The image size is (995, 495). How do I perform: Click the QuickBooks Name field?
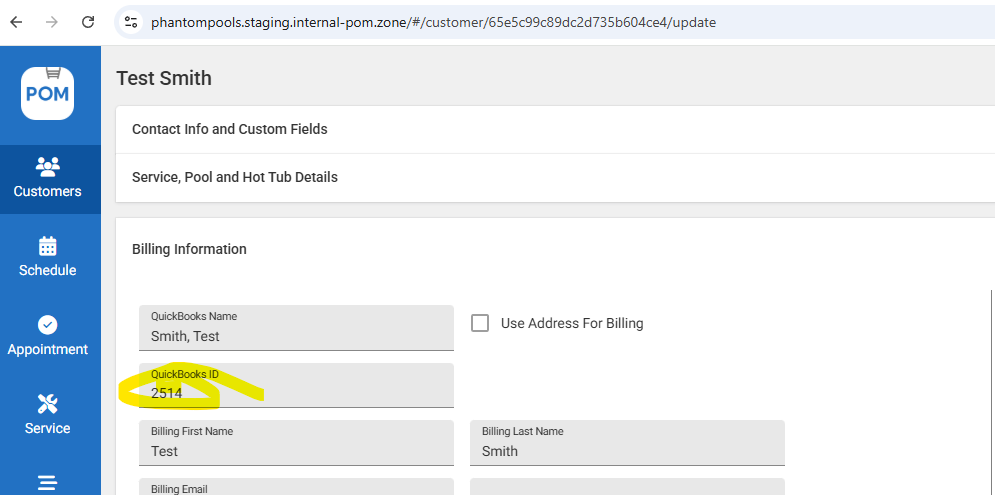coord(296,336)
